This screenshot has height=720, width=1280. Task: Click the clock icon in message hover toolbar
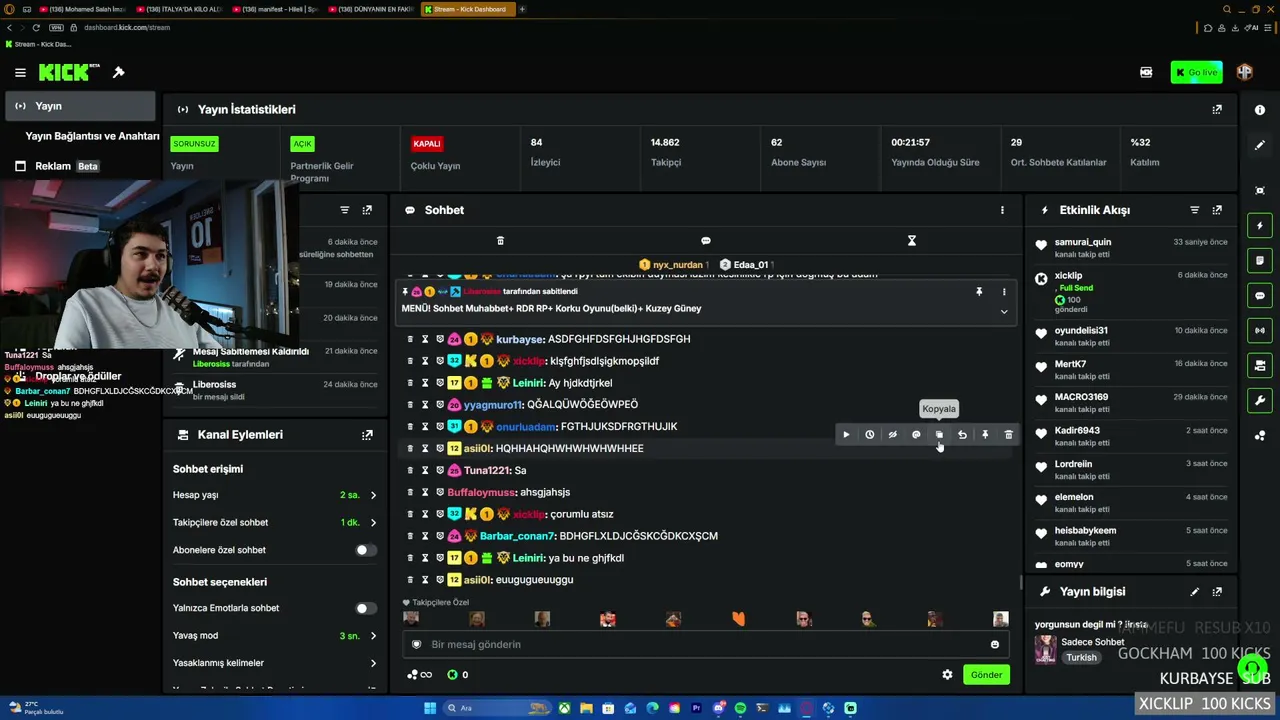click(x=869, y=435)
